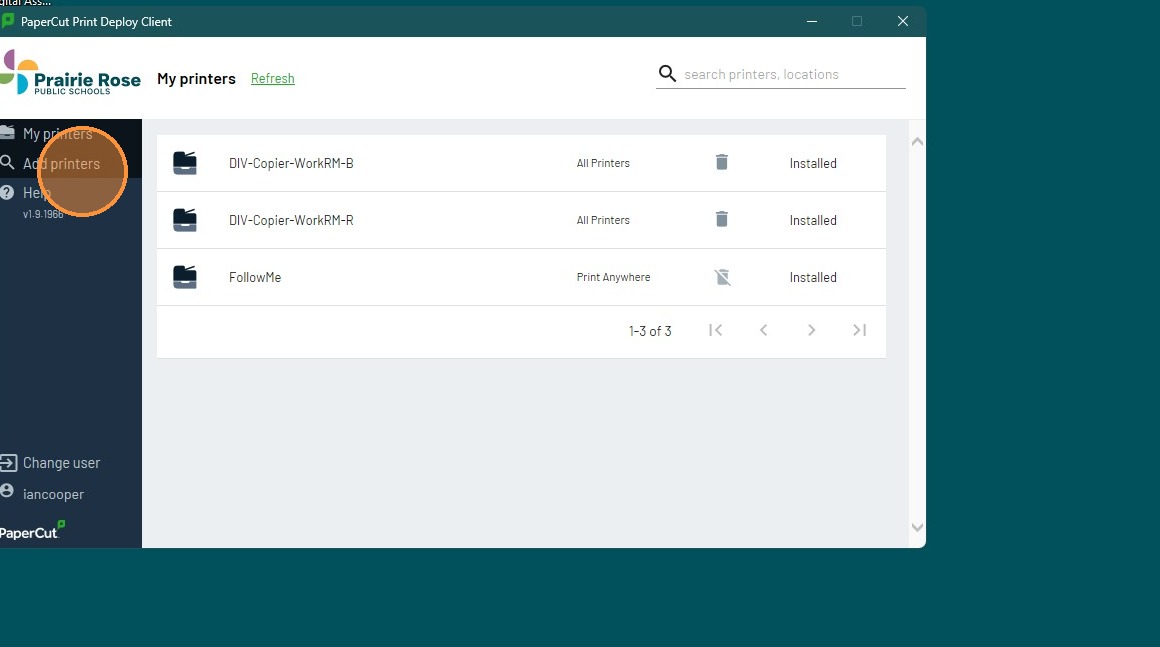Select the FollowMe printer name
The height and width of the screenshot is (647, 1160).
254,277
